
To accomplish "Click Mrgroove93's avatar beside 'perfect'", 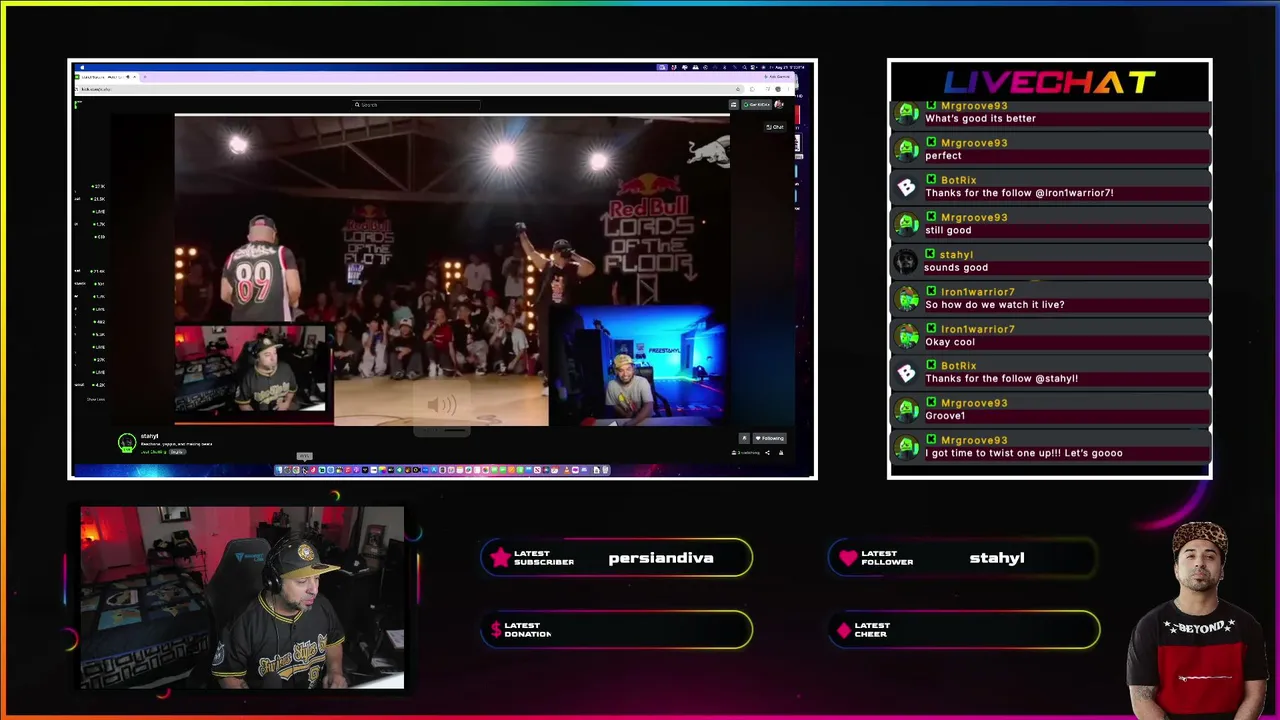I will click(906, 149).
